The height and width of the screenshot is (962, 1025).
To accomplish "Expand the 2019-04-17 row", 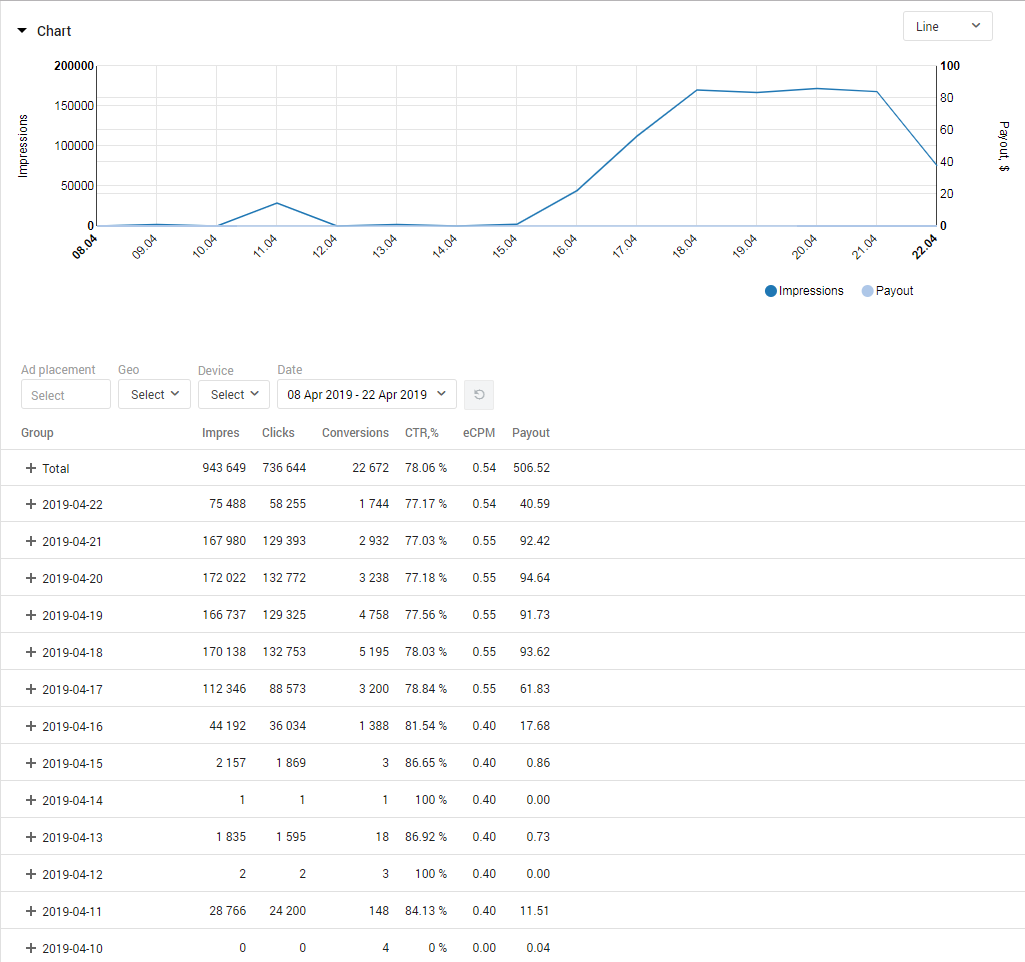I will [x=31, y=689].
